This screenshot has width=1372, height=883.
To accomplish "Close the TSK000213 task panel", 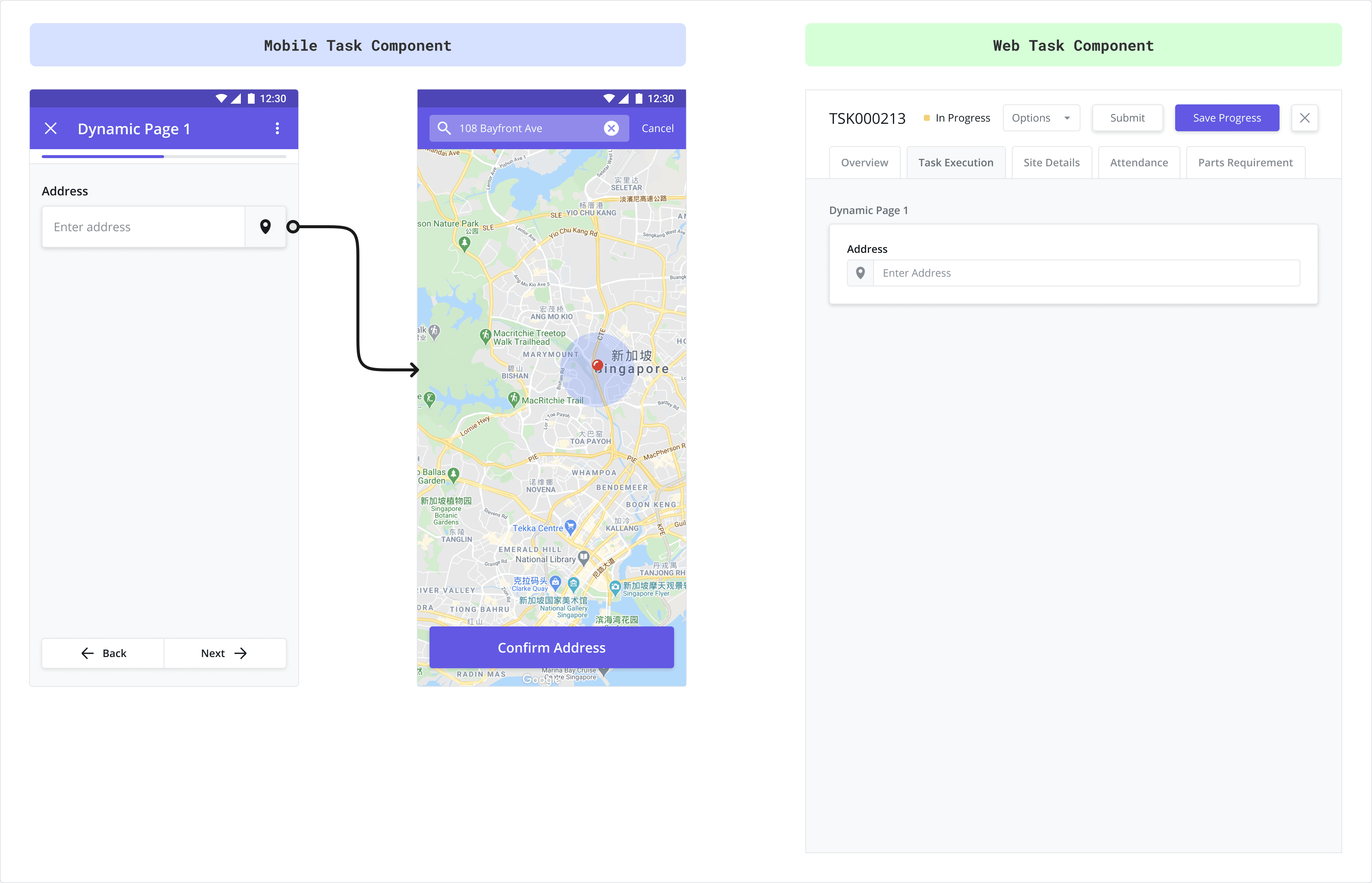I will tap(1305, 117).
